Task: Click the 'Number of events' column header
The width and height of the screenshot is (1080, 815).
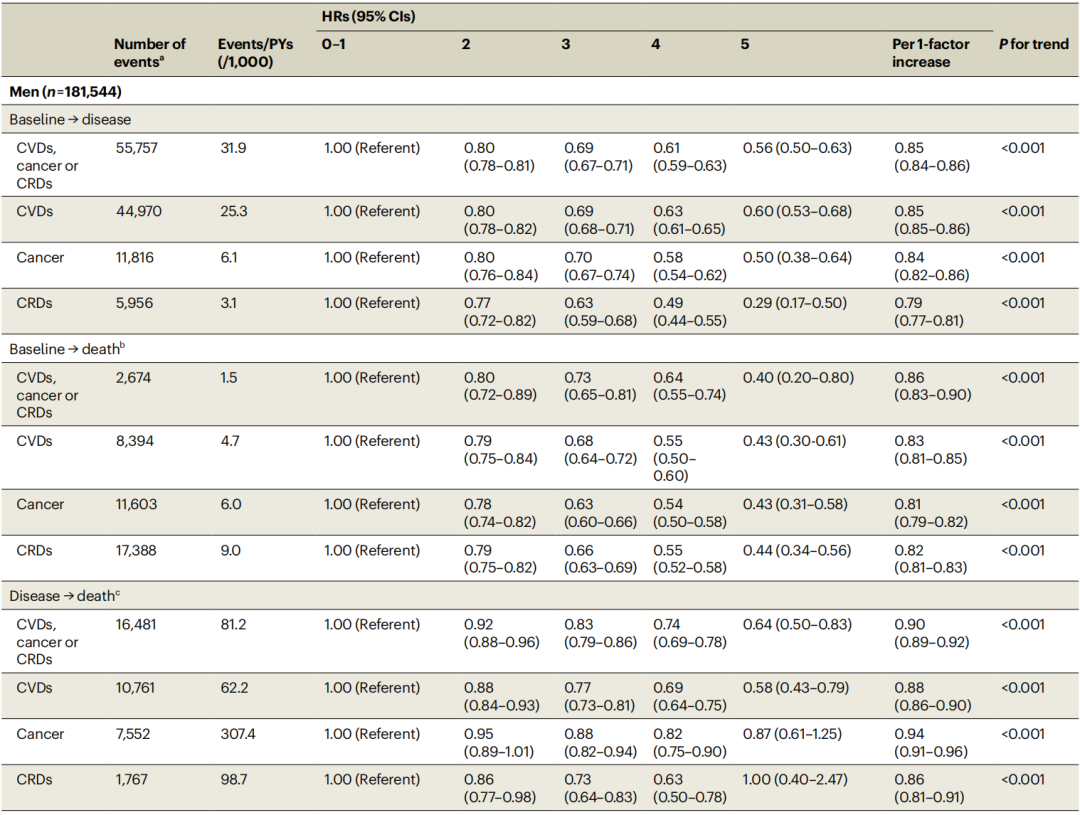Action: (x=149, y=53)
